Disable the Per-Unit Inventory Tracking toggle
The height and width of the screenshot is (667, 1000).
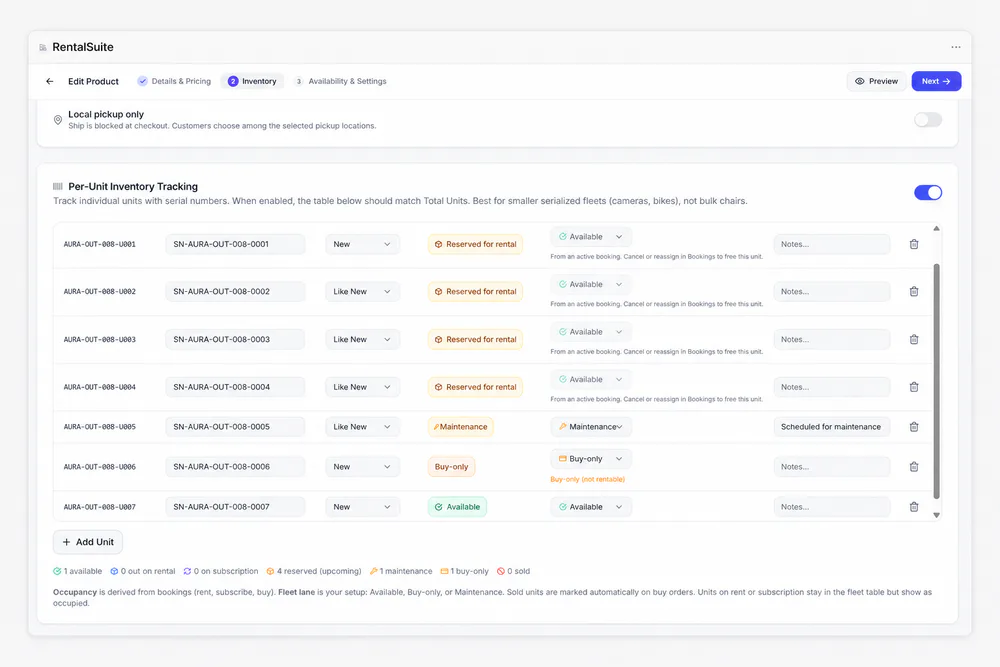[x=927, y=193]
